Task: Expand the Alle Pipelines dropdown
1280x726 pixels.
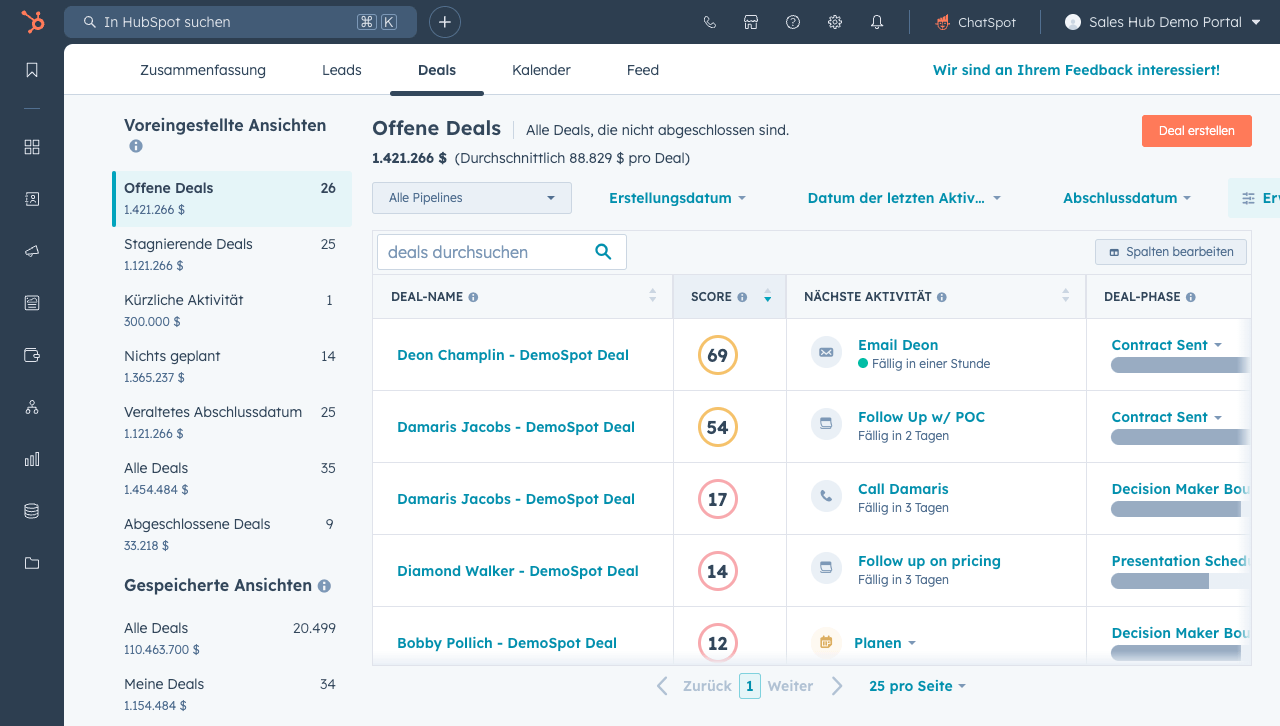Action: click(471, 198)
